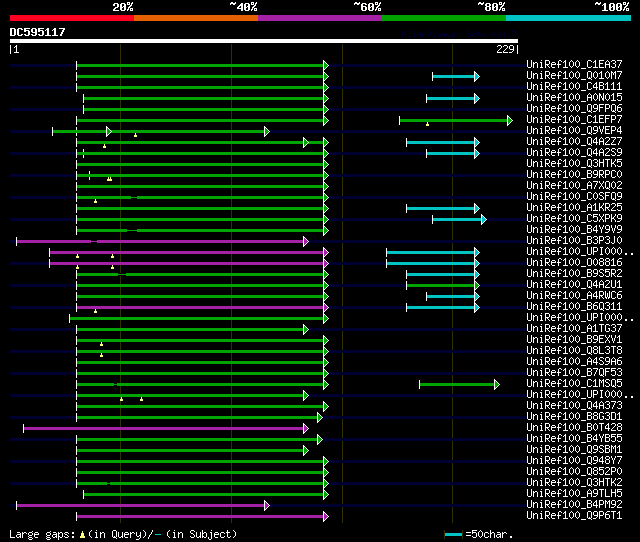Select the UniRef100_B9S5R2 label
Viewport: 640px width, 542px height.
click(x=574, y=274)
